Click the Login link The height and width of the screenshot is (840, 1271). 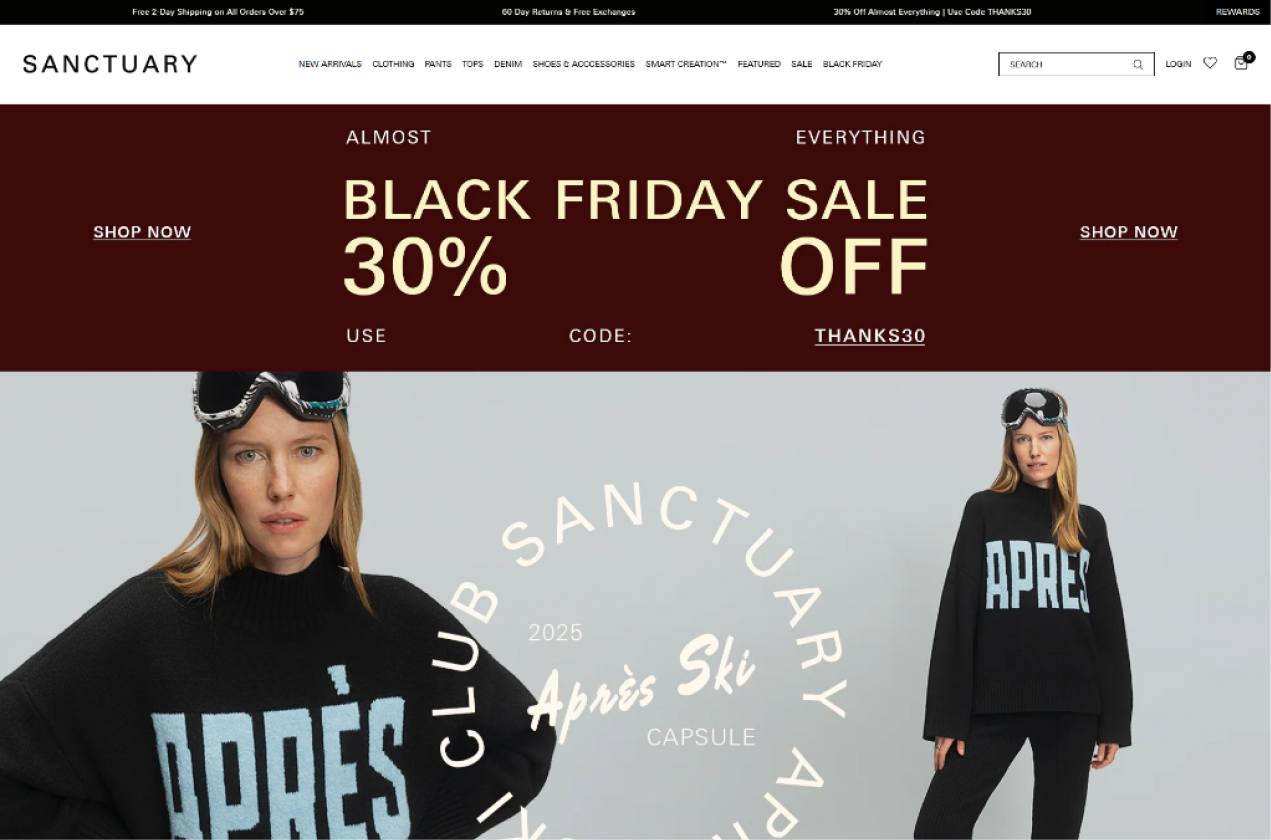point(1178,64)
